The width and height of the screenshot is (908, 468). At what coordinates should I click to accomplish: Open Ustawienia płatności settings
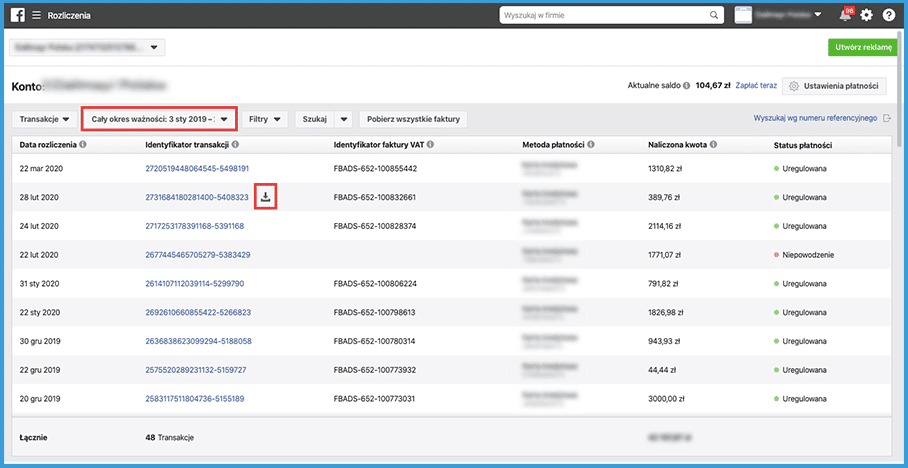pyautogui.click(x=834, y=86)
